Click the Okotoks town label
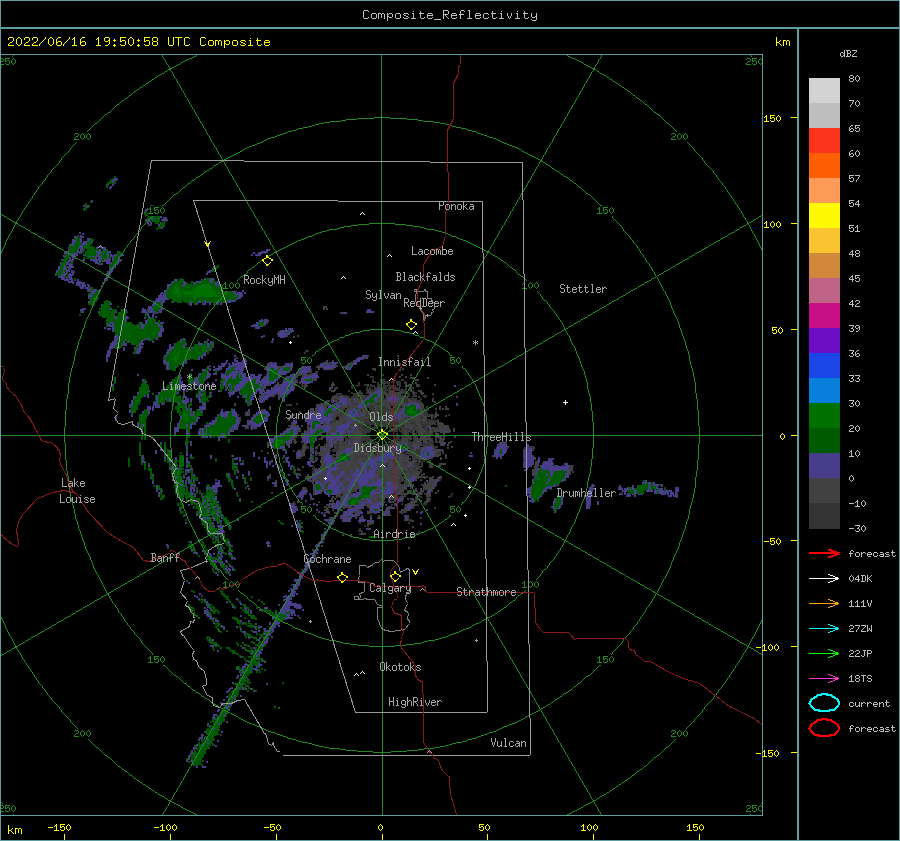The width and height of the screenshot is (900, 841). (x=400, y=667)
